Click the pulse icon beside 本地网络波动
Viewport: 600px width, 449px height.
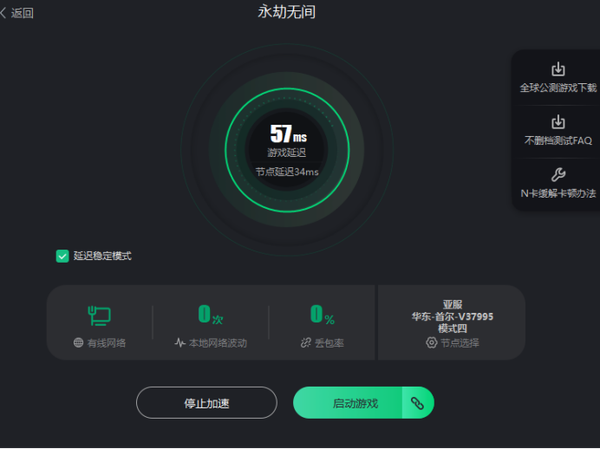tap(180, 343)
